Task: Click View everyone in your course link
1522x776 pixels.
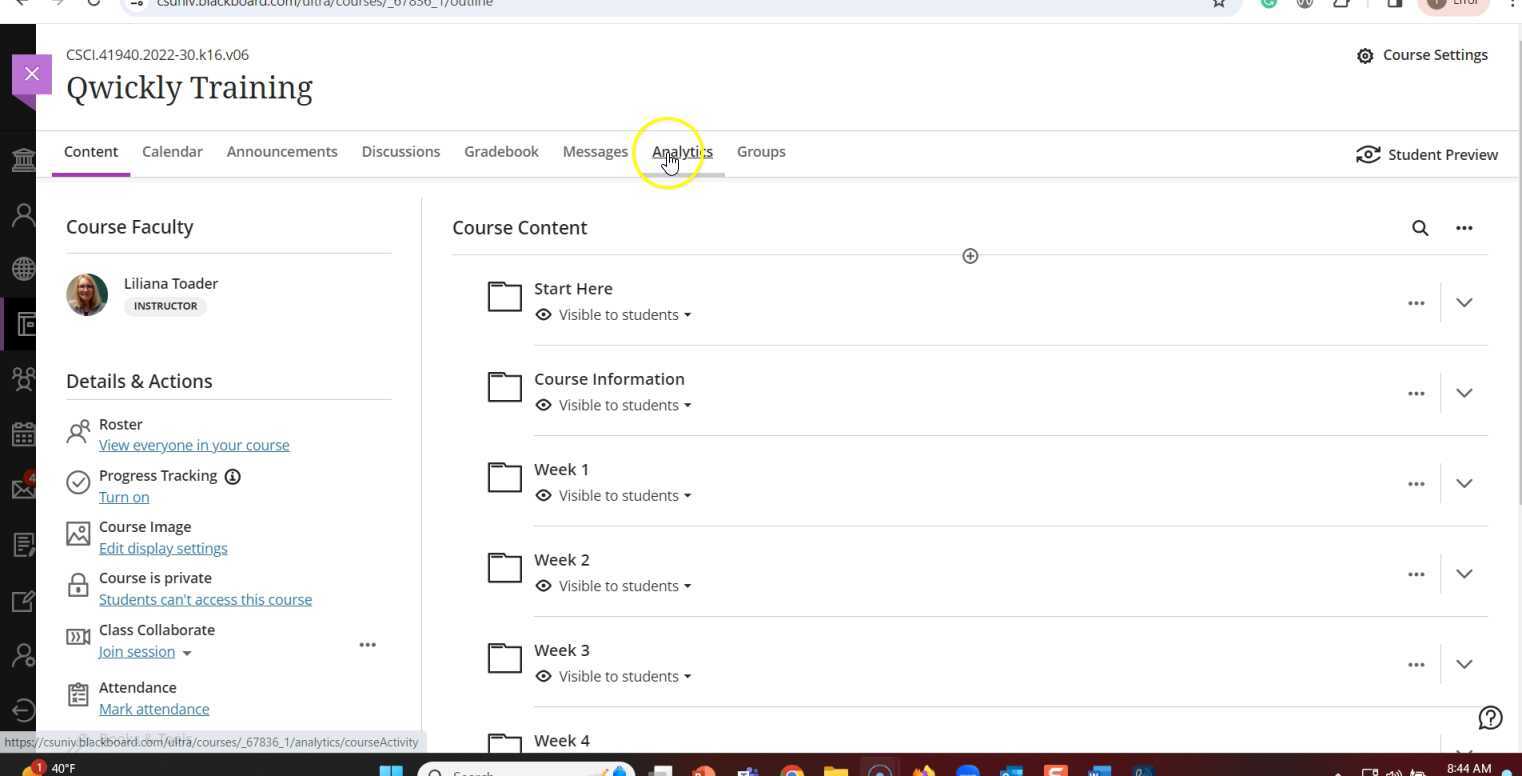Action: click(x=194, y=445)
